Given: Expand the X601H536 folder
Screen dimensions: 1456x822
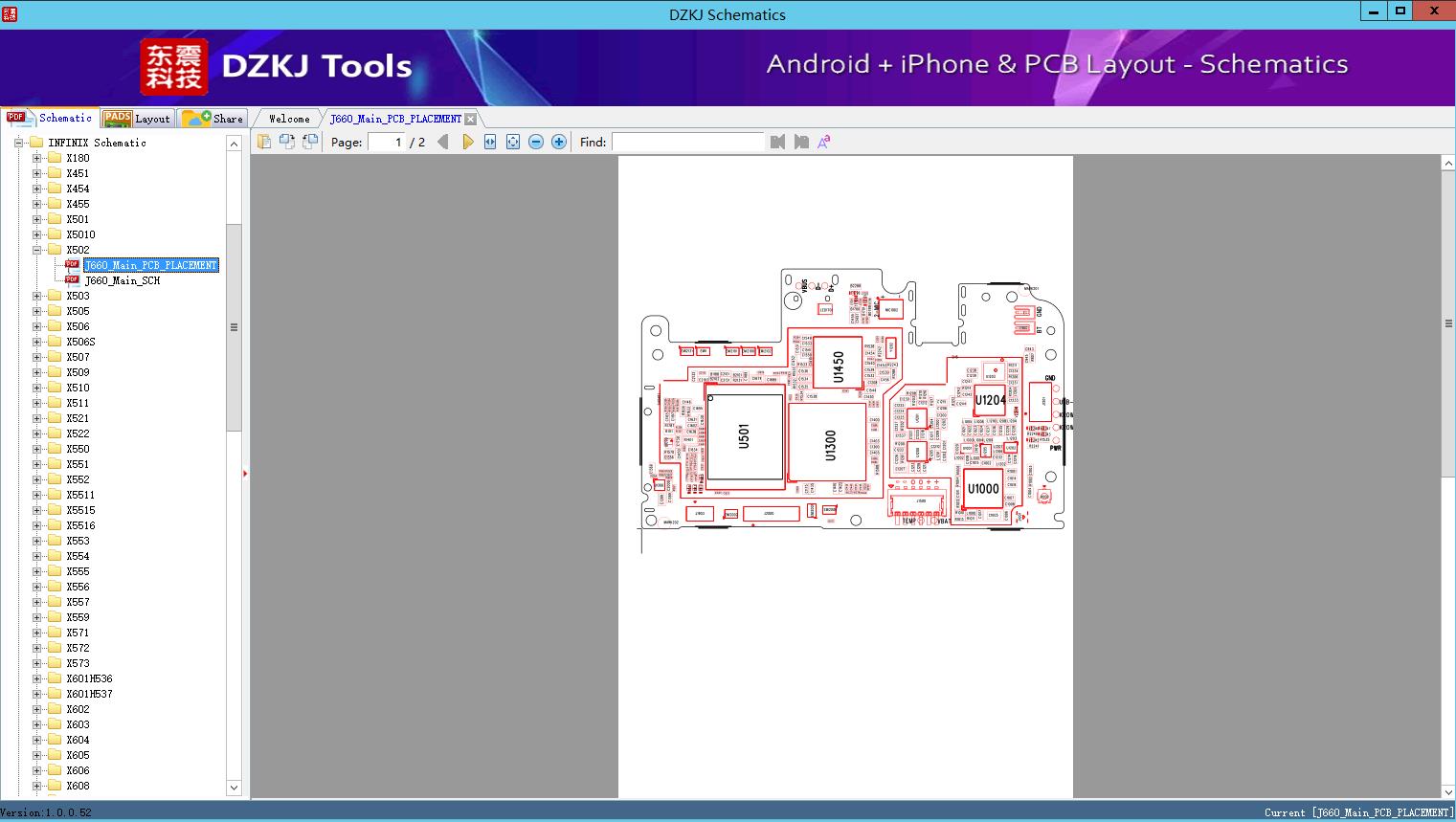Looking at the screenshot, I should pos(37,678).
